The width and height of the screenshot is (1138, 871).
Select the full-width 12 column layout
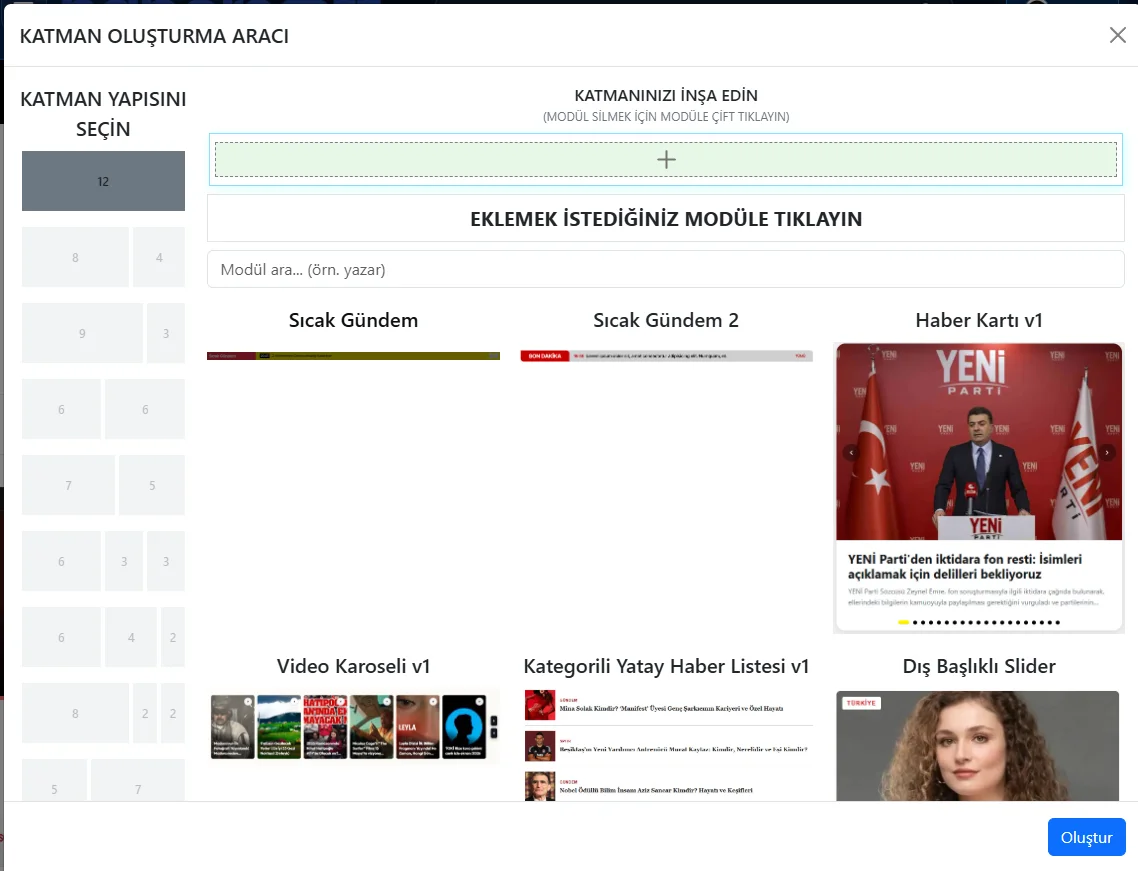pyautogui.click(x=103, y=181)
